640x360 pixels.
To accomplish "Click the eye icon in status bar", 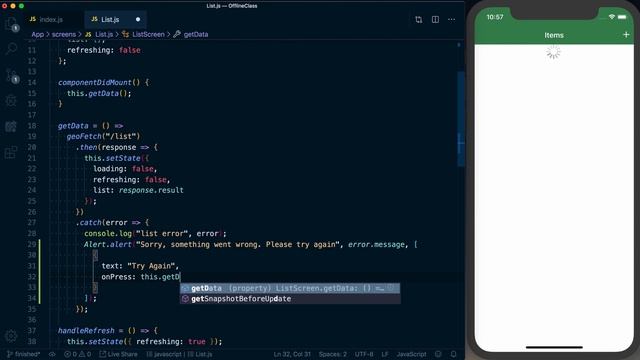I will coord(52,354).
